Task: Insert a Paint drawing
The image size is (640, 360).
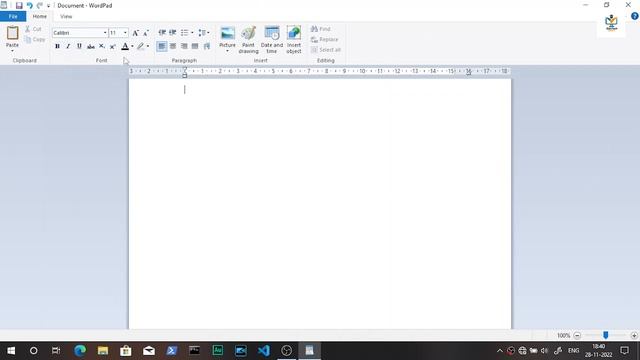Action: (x=248, y=40)
